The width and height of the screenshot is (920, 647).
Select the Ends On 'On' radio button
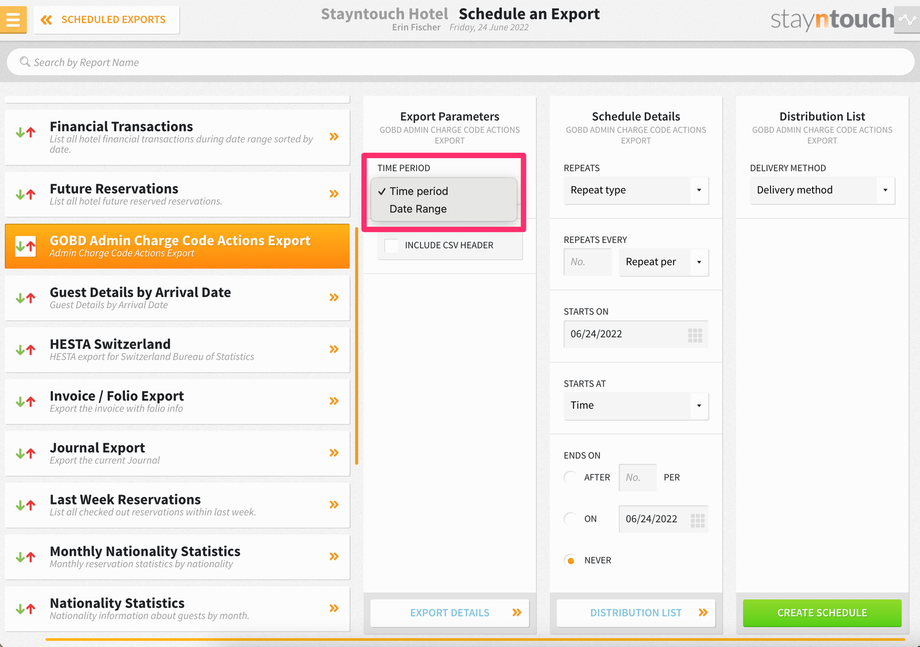coord(570,519)
